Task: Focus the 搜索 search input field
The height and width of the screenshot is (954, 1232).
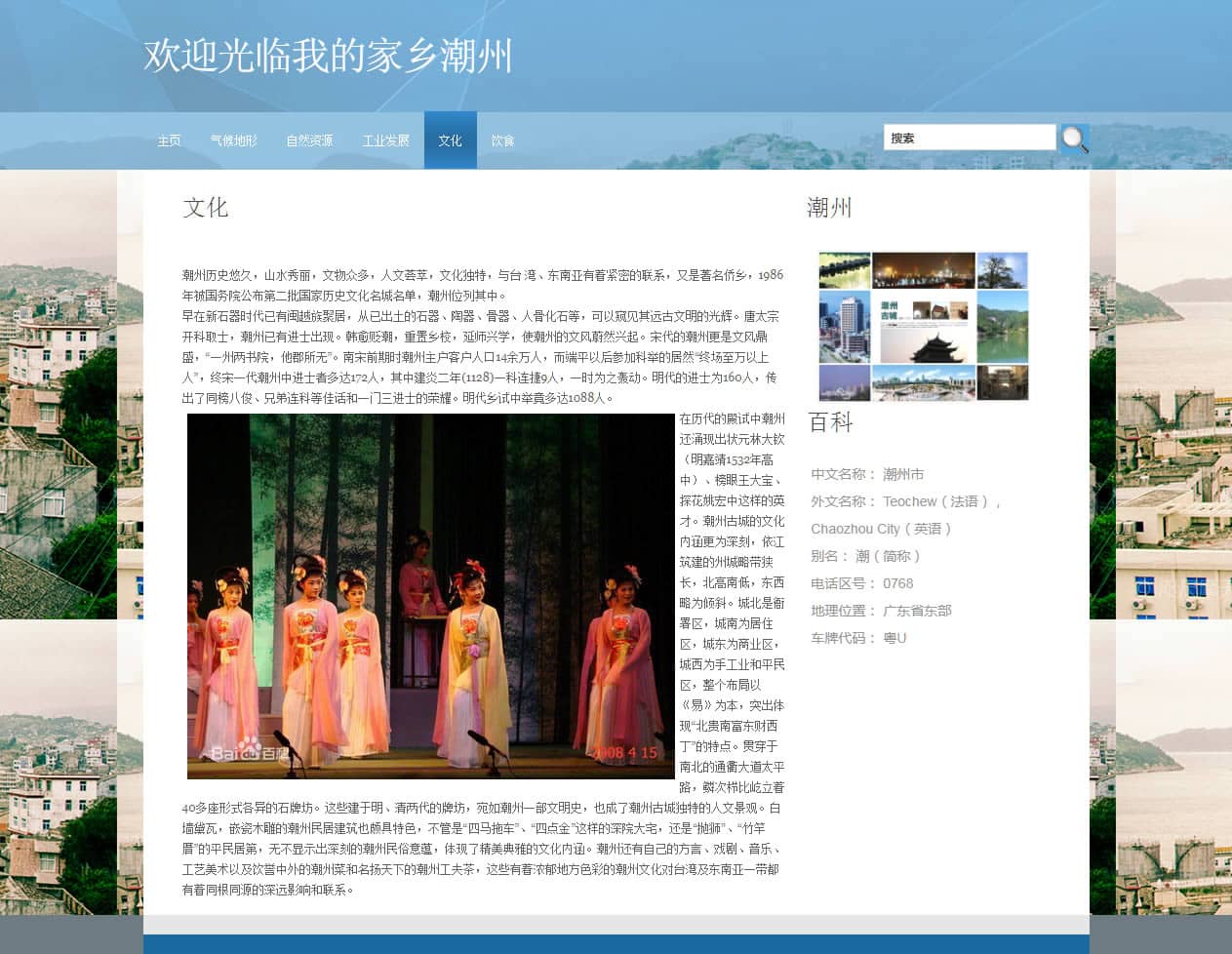Action: click(969, 138)
